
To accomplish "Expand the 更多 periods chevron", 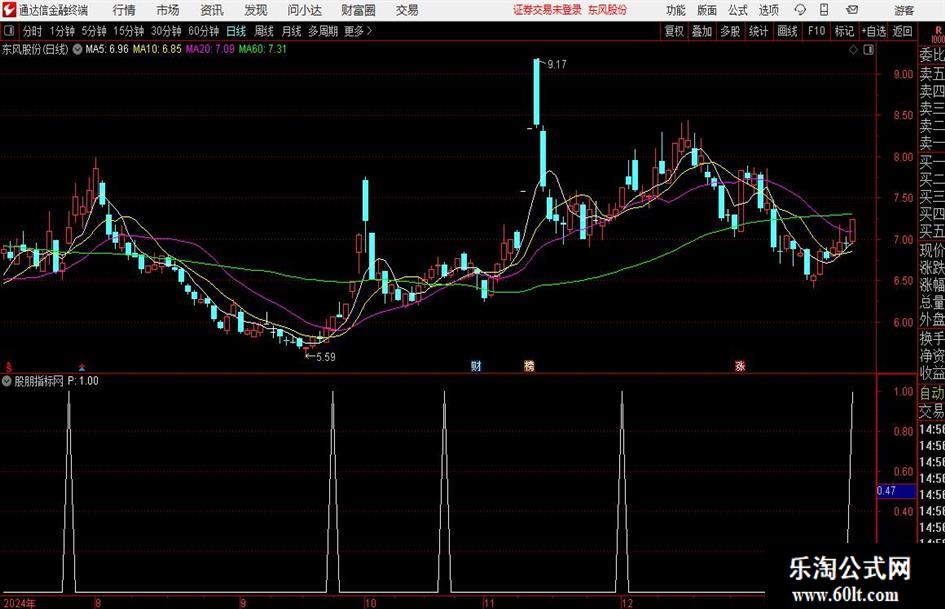I will (359, 31).
